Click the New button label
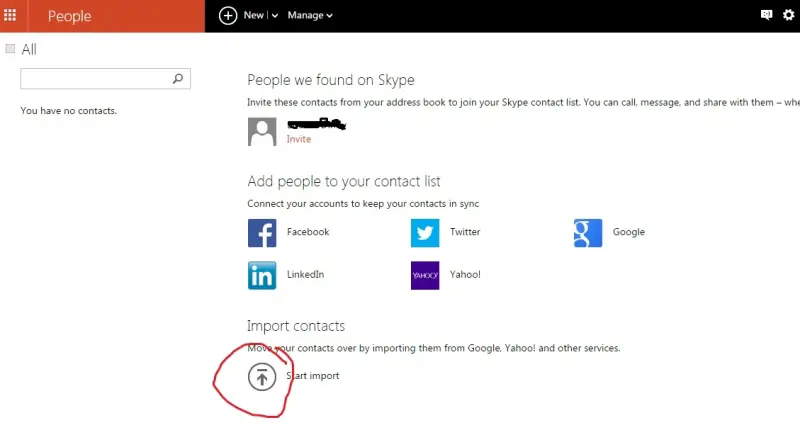 (x=254, y=15)
